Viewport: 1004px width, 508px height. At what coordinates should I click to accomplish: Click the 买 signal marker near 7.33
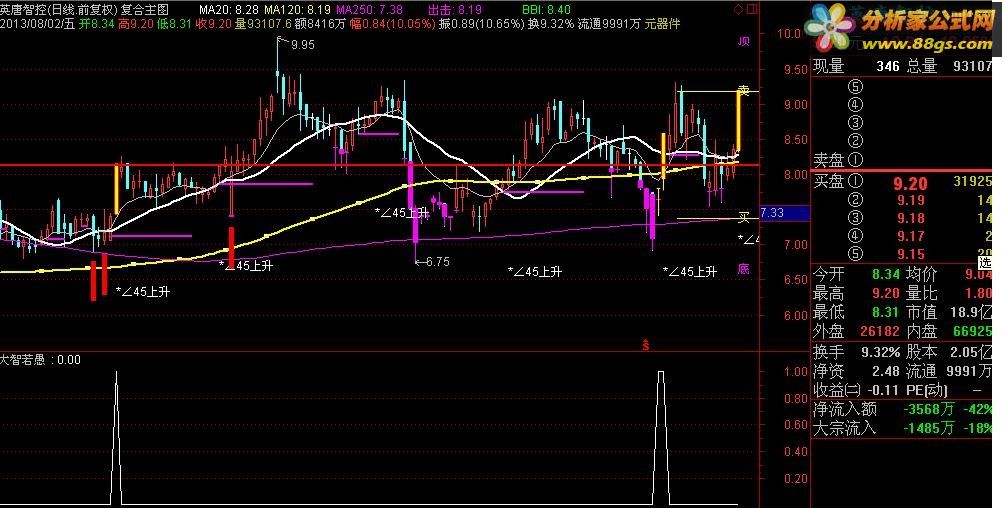click(743, 218)
